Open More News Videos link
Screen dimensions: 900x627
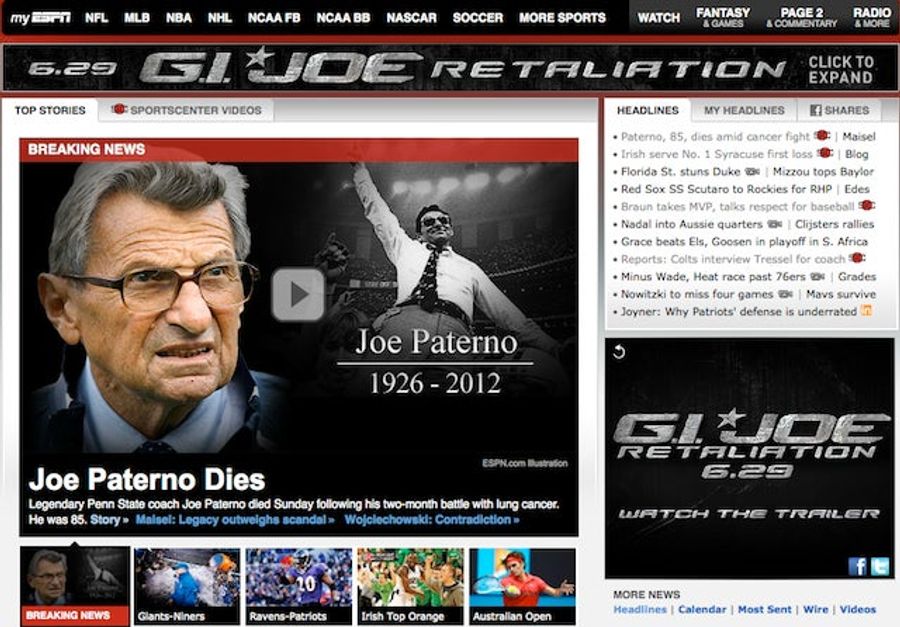(x=858, y=609)
